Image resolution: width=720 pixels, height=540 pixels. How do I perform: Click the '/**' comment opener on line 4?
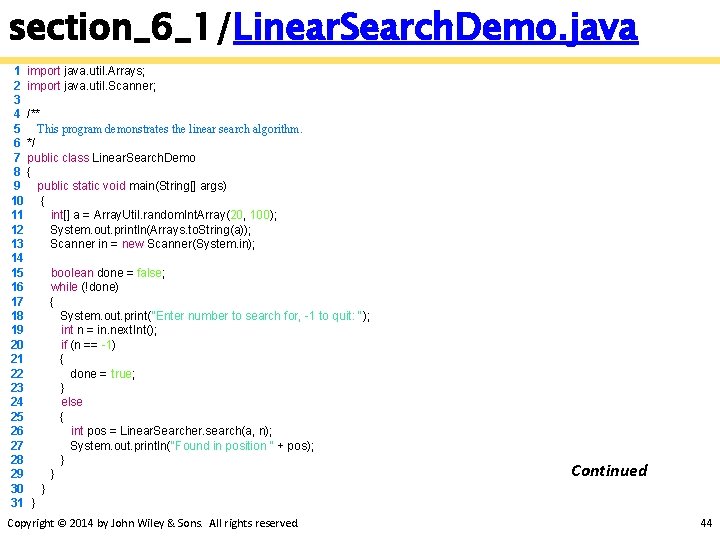[33, 113]
